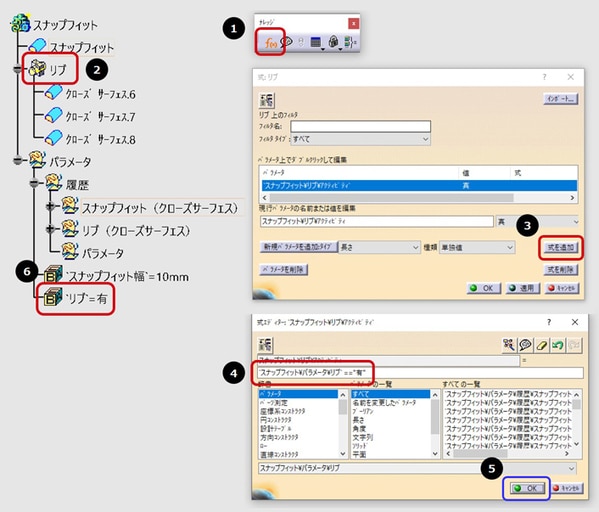Click the lock icon in the Knowledge toolbar
This screenshot has height=512, width=599.
coord(333,42)
